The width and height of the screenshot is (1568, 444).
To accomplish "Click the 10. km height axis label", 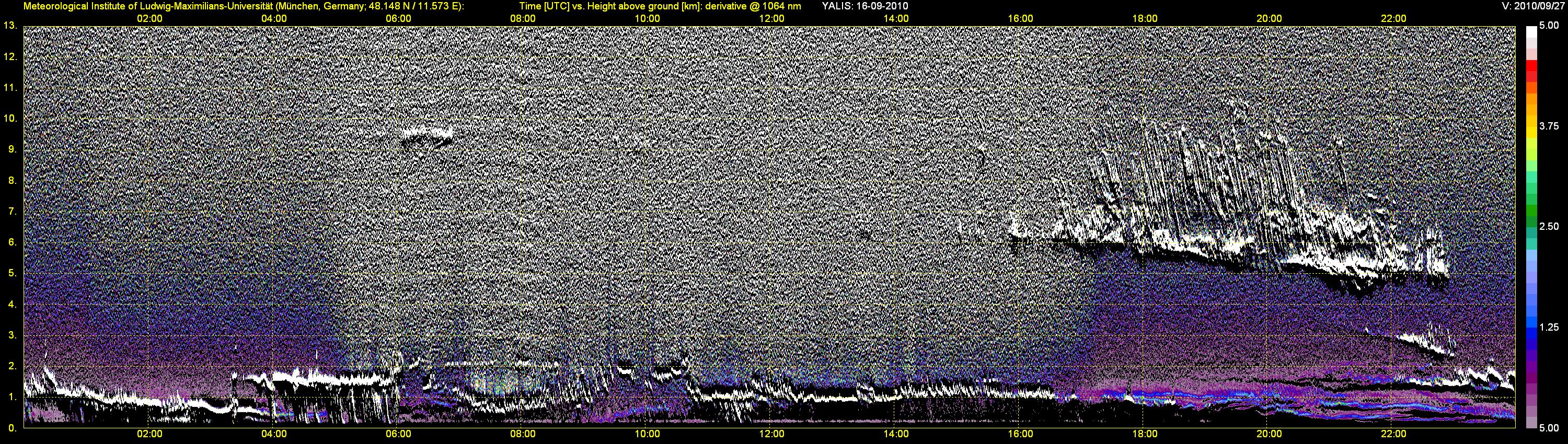I will tap(10, 118).
